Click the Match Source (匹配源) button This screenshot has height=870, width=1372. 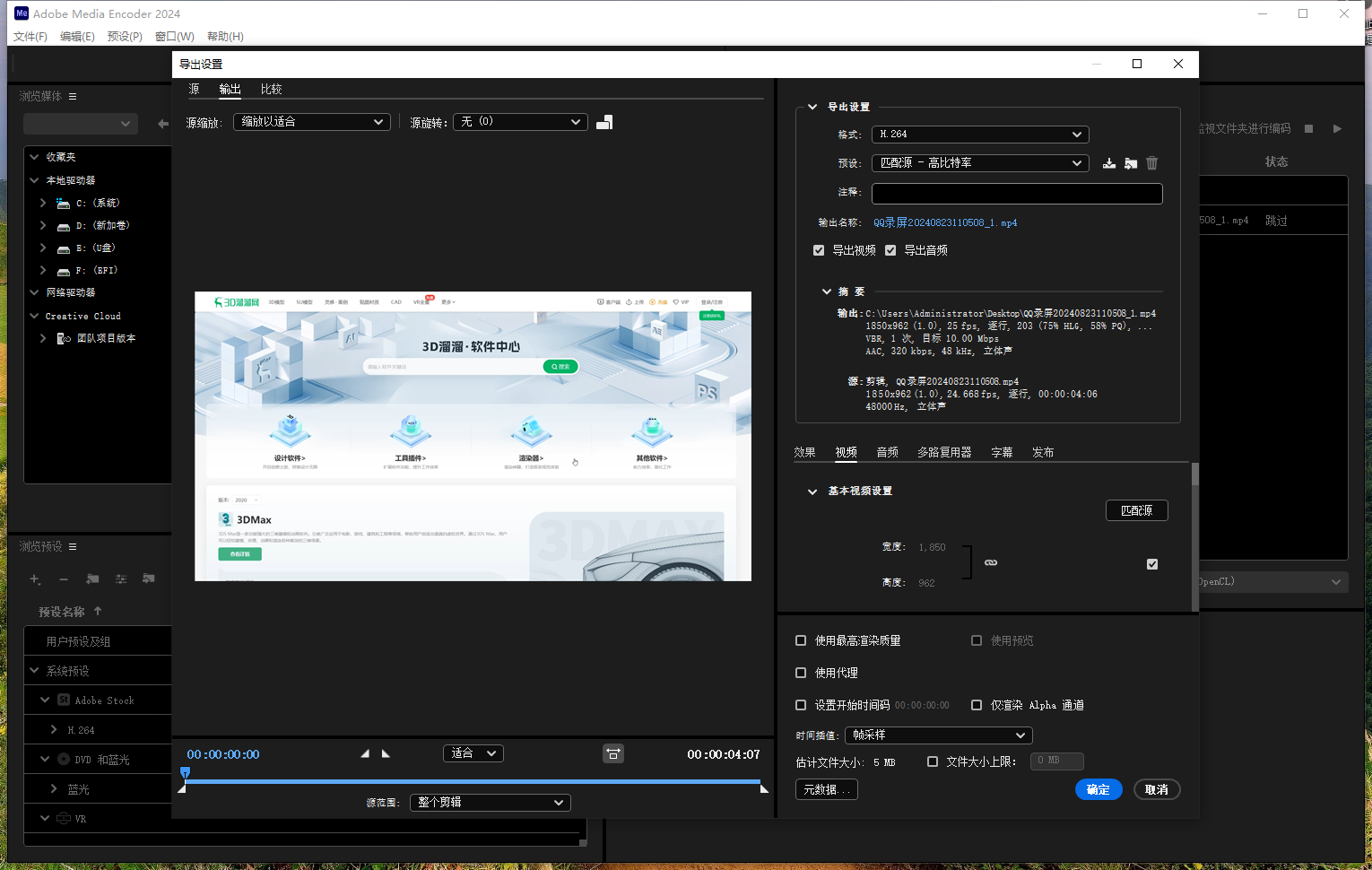1136,511
